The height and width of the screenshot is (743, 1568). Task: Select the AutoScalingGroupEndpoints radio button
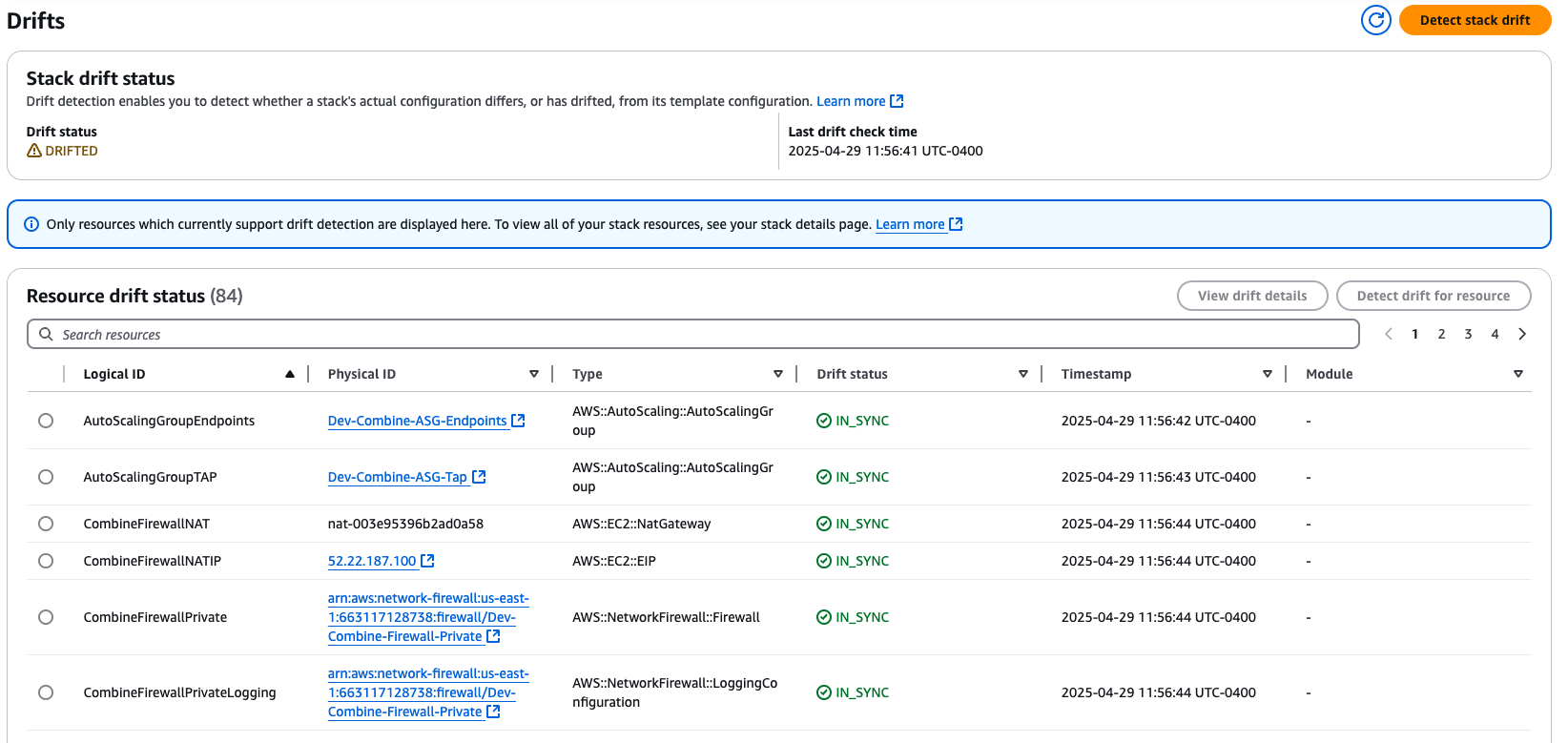click(46, 421)
